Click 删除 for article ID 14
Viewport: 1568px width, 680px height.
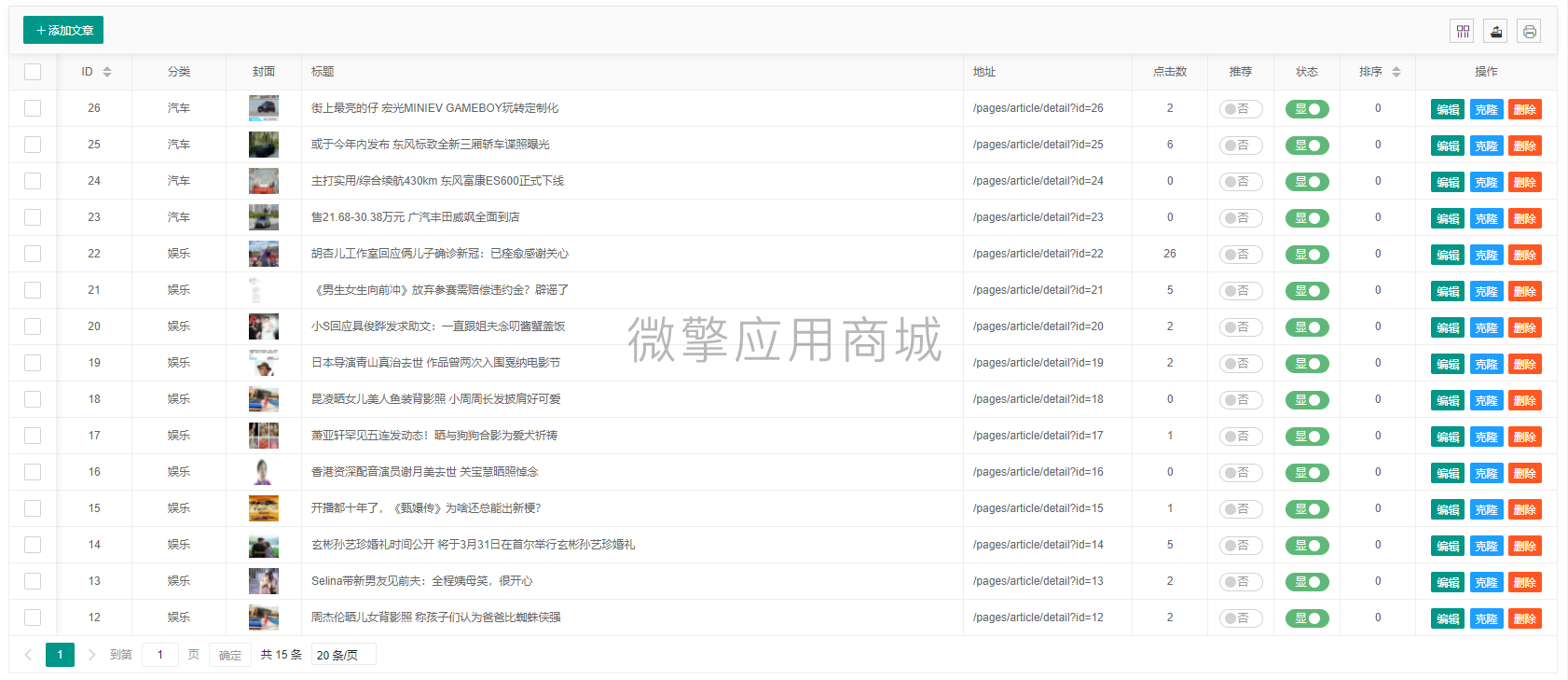coord(1525,546)
